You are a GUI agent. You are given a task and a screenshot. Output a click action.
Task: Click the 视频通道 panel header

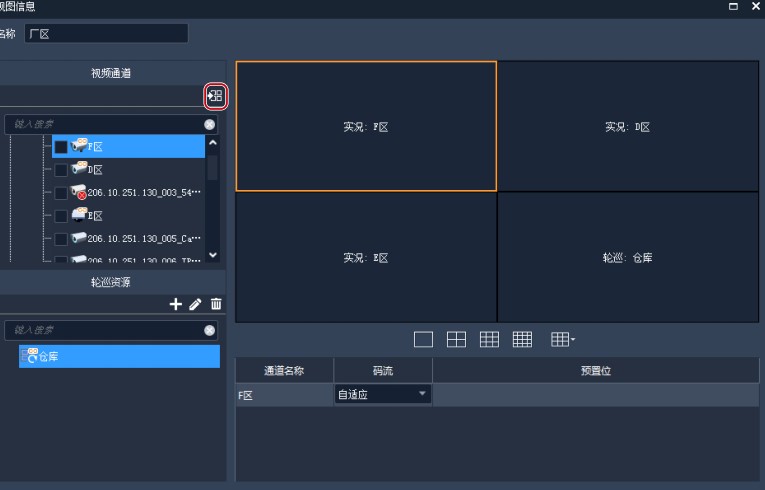[111, 73]
